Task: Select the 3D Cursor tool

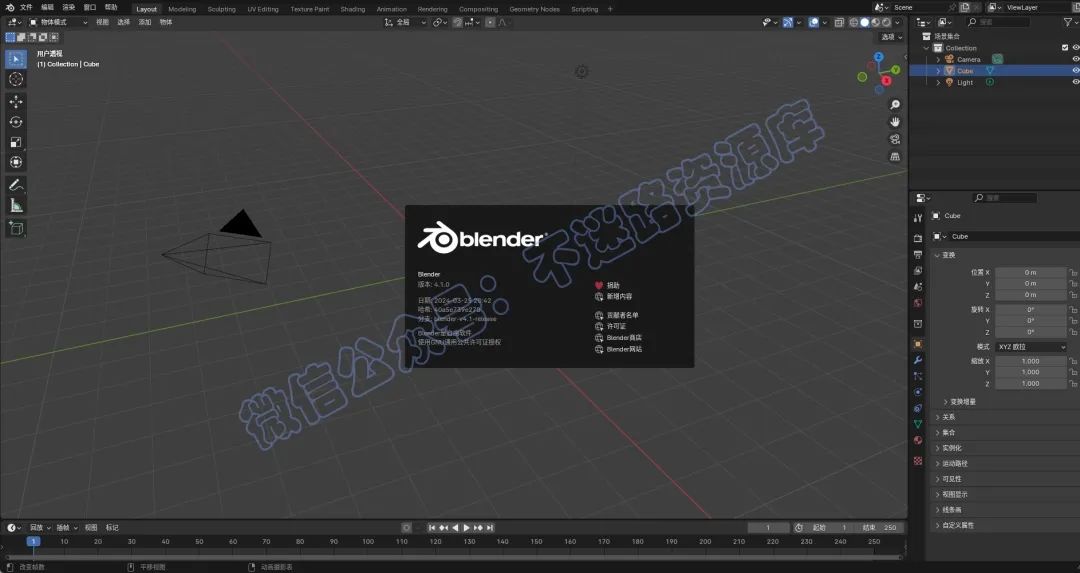Action: tap(16, 79)
